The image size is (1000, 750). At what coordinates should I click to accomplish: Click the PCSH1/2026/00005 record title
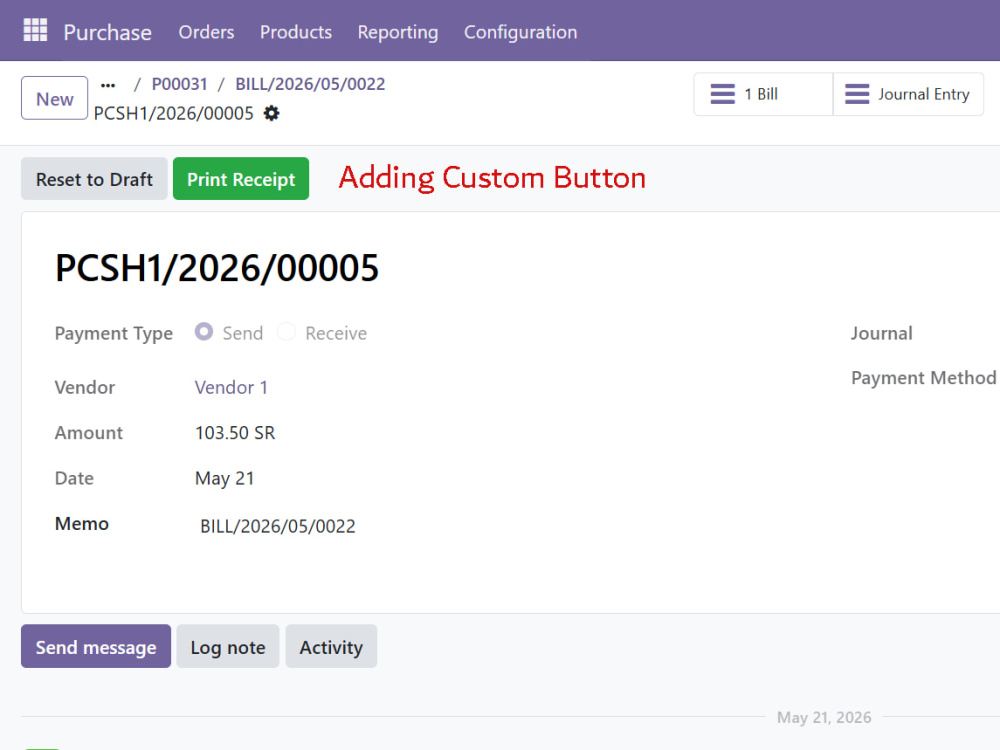217,268
